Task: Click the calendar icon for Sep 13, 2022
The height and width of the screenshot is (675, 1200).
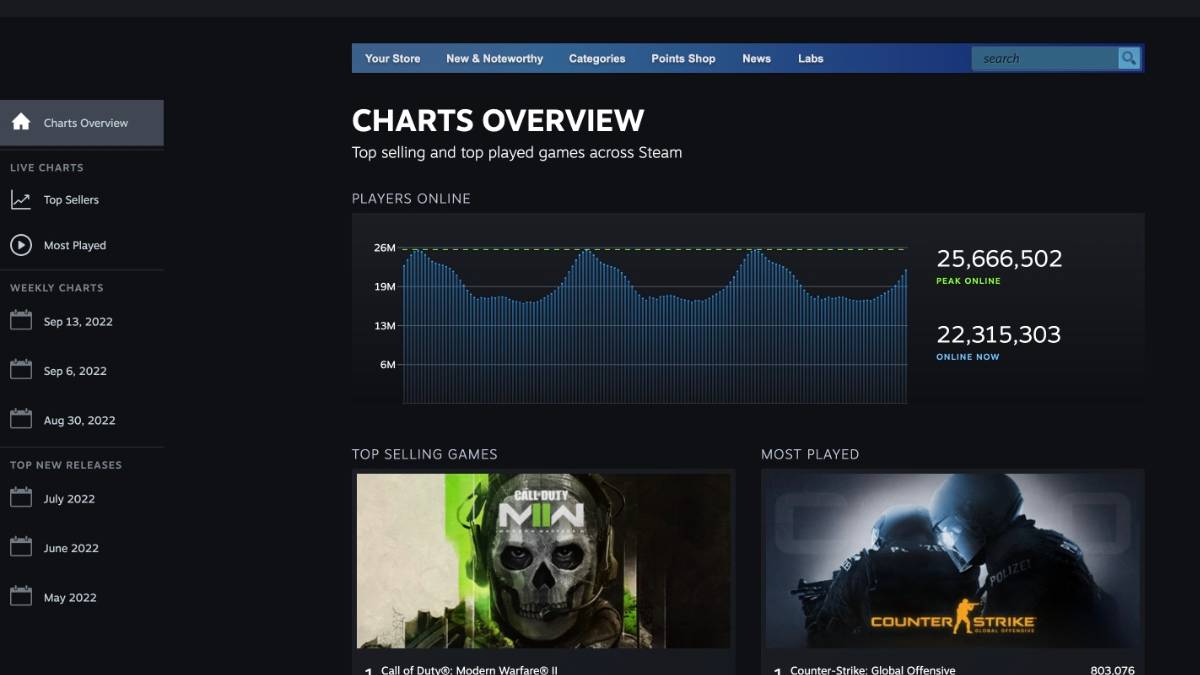Action: (x=21, y=321)
